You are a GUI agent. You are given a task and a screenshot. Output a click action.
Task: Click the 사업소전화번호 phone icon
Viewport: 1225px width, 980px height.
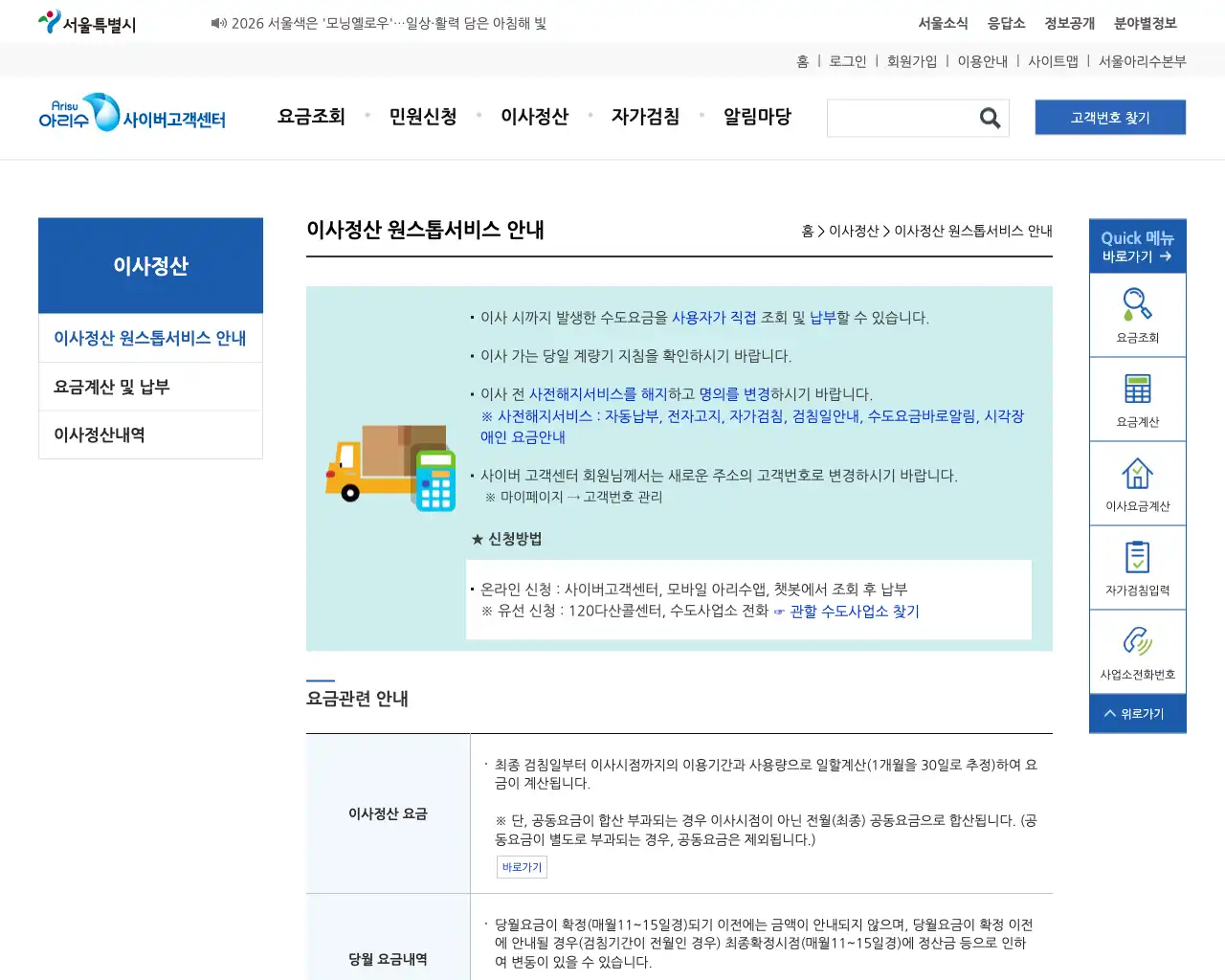coord(1137,643)
